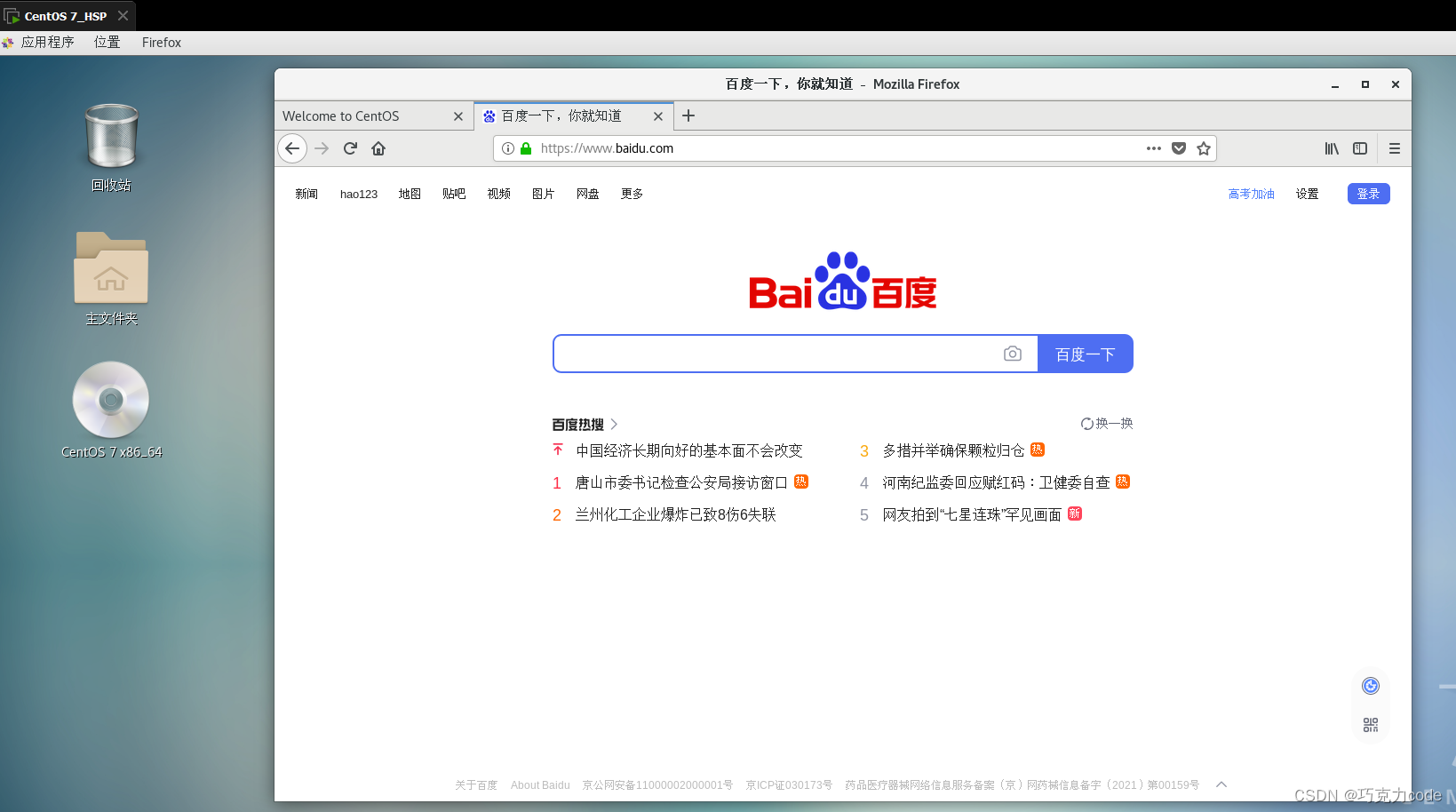The height and width of the screenshot is (812, 1456).
Task: Open the 视频 video link
Action: pos(498,194)
